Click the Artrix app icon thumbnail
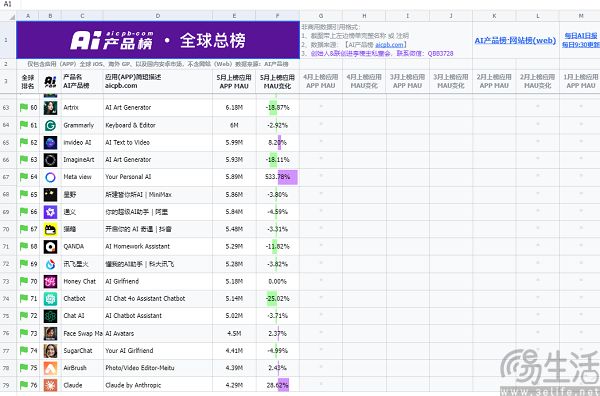The image size is (600, 396). click(50, 108)
